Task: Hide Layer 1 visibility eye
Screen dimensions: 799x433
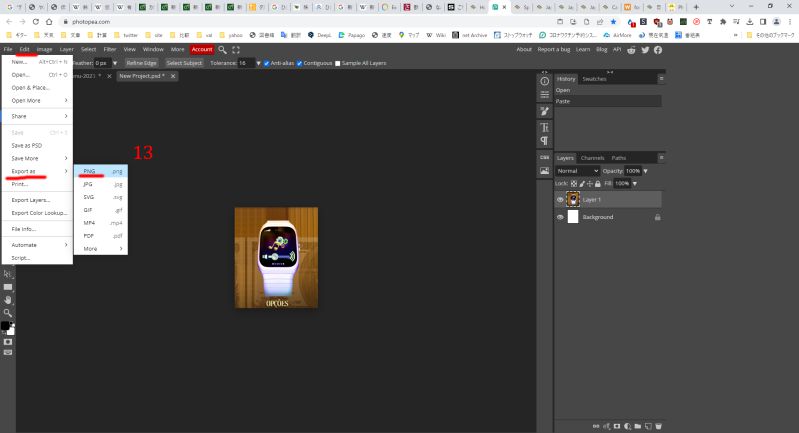Action: pos(560,200)
